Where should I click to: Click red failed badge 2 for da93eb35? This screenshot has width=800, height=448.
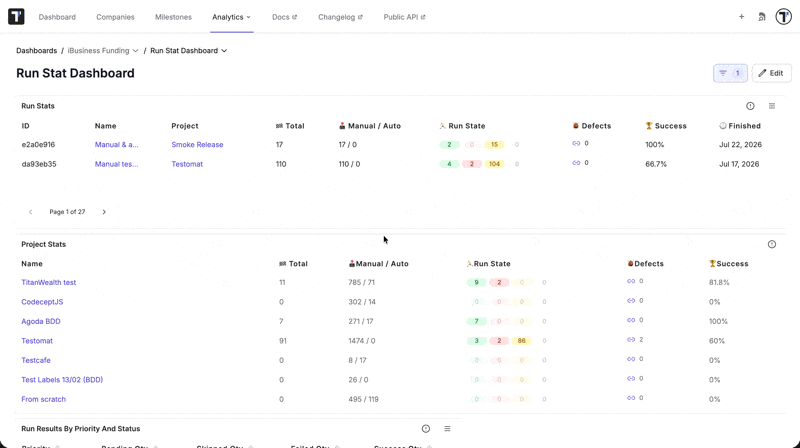tap(472, 164)
